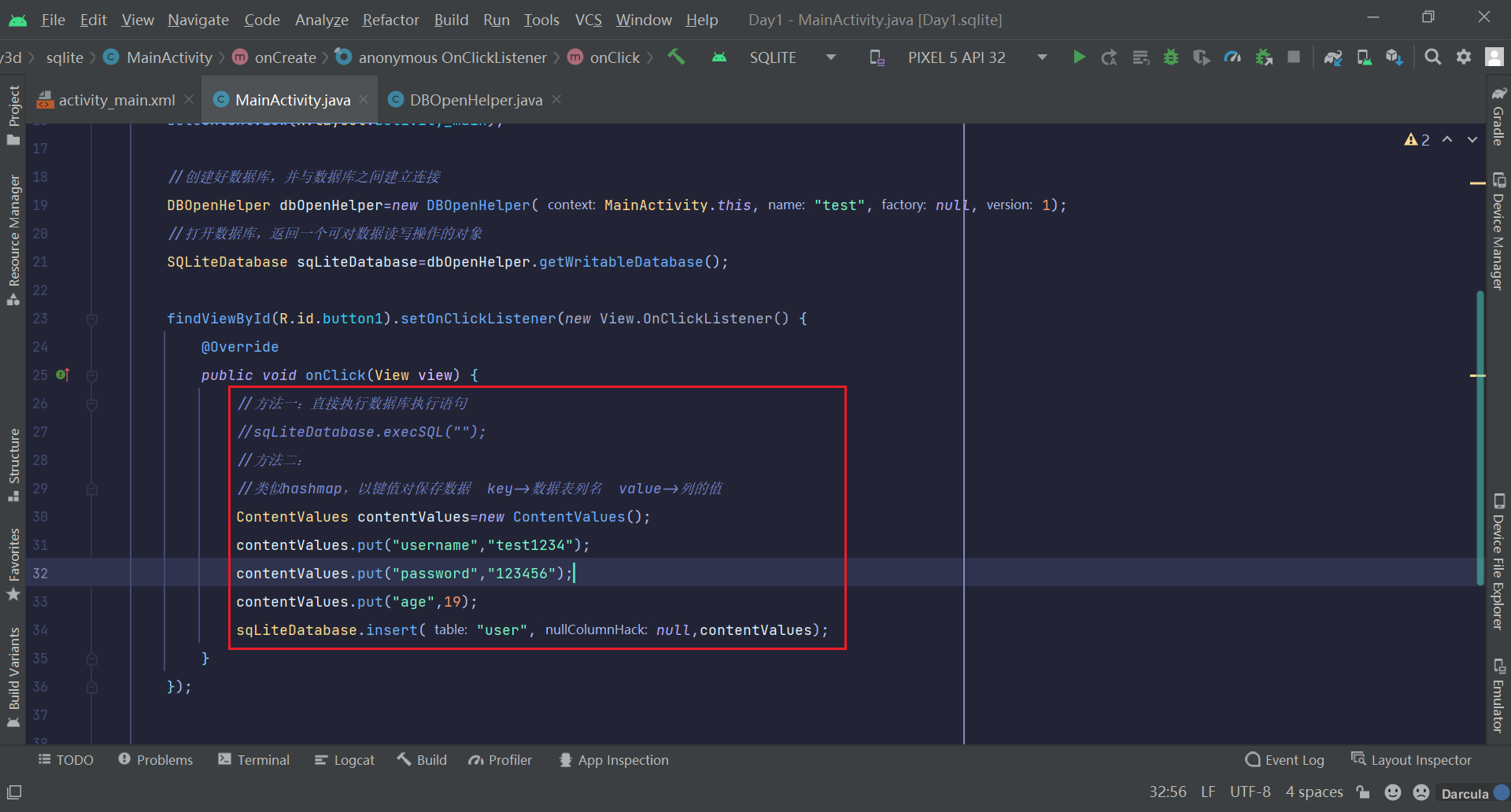The height and width of the screenshot is (812, 1511).
Task: Toggle the Favorites tool window
Action: point(13,563)
